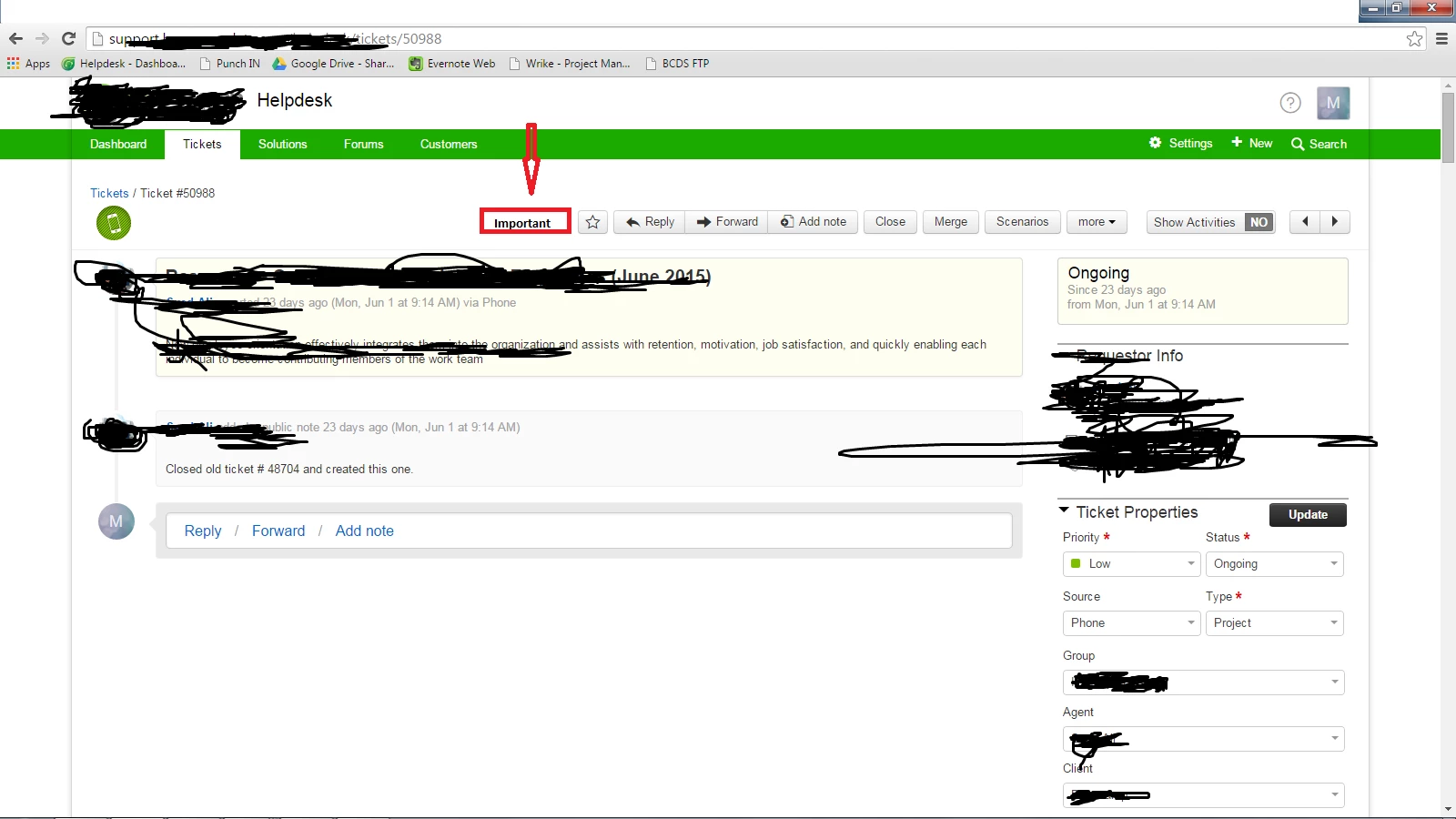Collapse Ticket Properties section
The height and width of the screenshot is (819, 1456).
point(1064,511)
